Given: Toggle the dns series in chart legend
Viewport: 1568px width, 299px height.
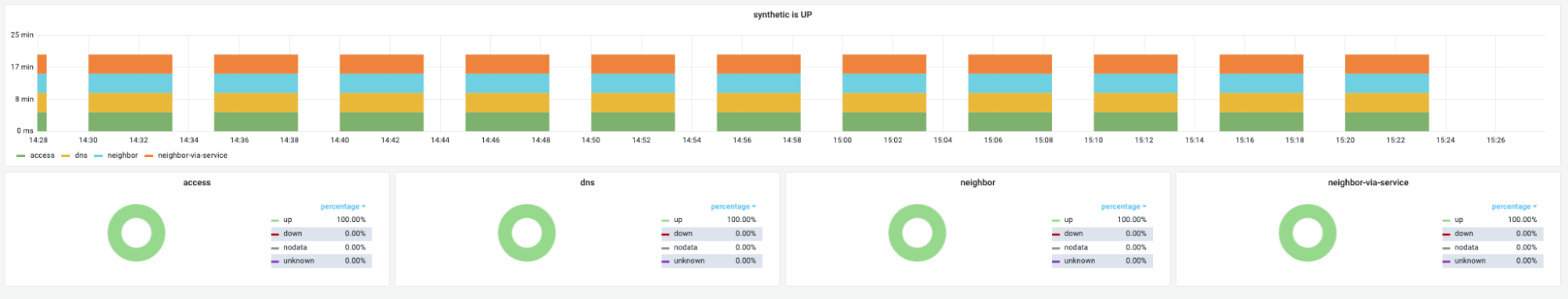Looking at the screenshot, I should point(75,155).
